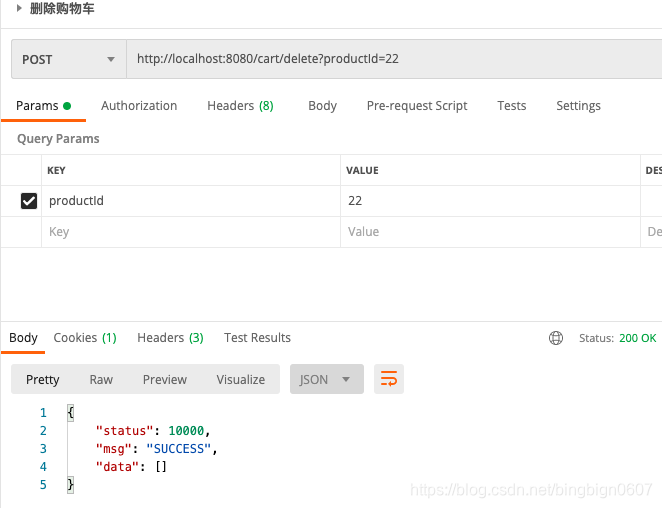This screenshot has width=662, height=508.
Task: Select the Raw view button
Action: click(101, 379)
